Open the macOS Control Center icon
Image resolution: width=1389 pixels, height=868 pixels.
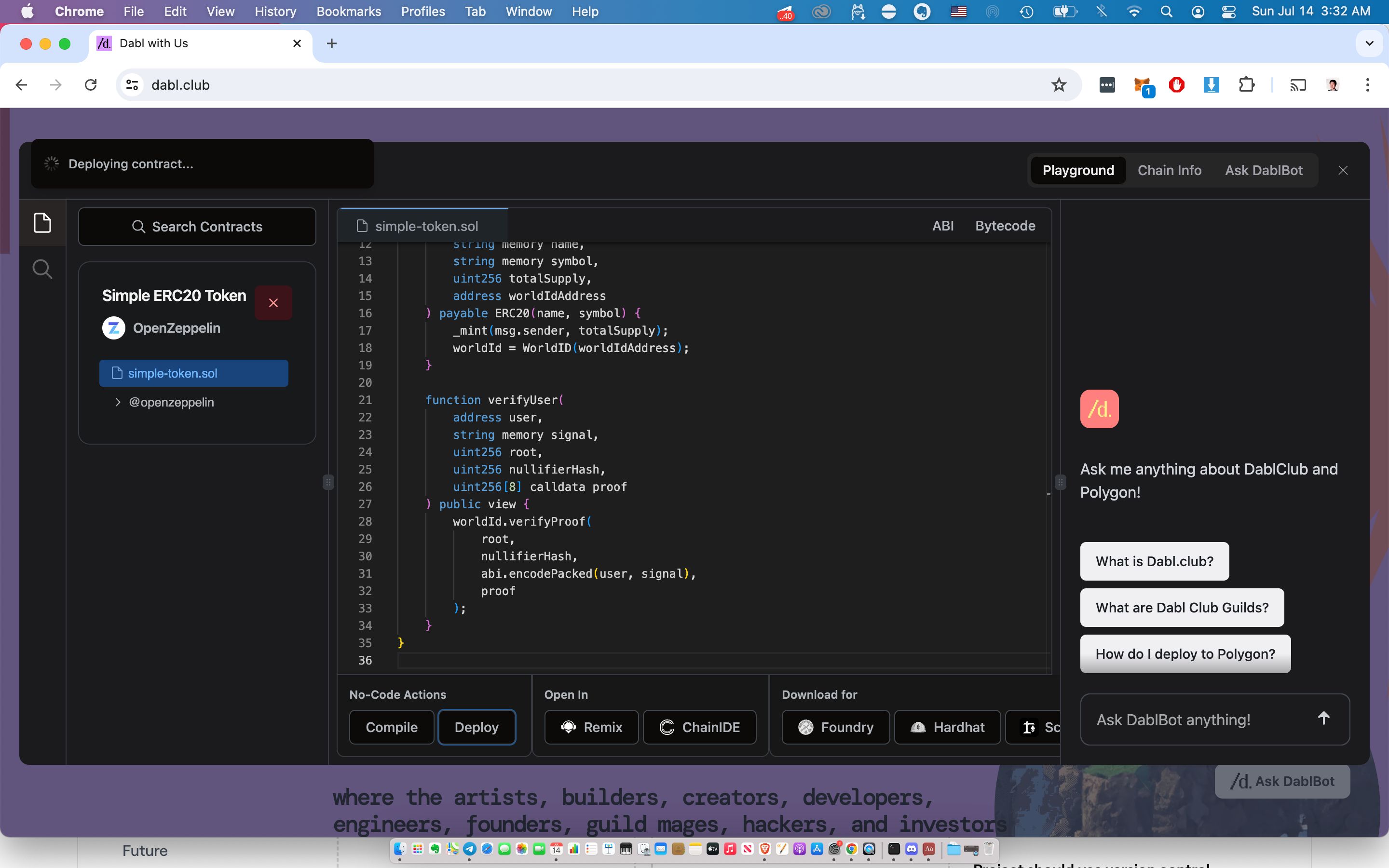(1229, 12)
